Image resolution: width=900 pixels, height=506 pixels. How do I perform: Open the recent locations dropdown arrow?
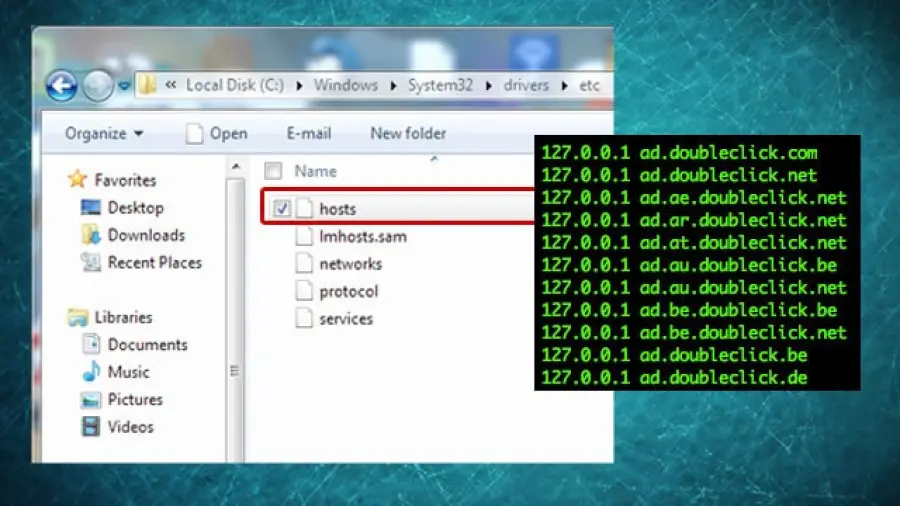coord(123,86)
